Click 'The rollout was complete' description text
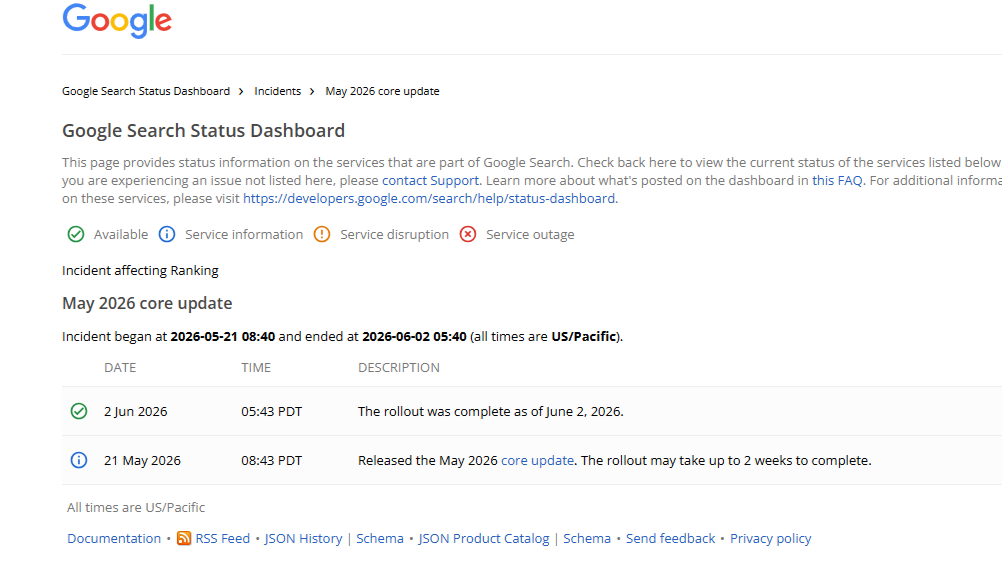The width and height of the screenshot is (1002, 565). point(491,411)
